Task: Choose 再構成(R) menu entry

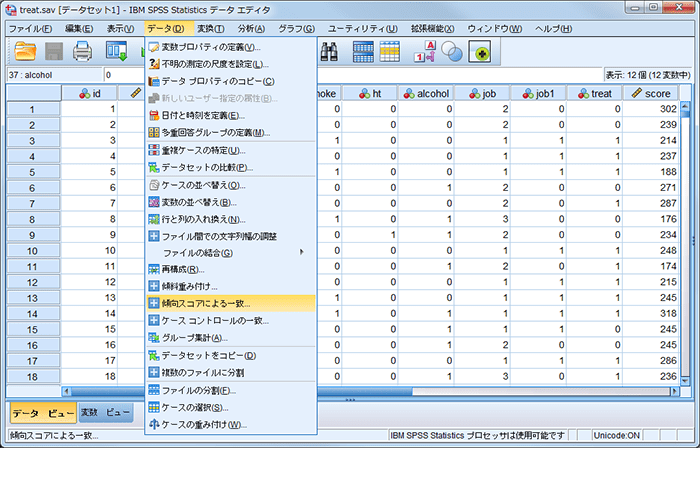Action: point(231,270)
